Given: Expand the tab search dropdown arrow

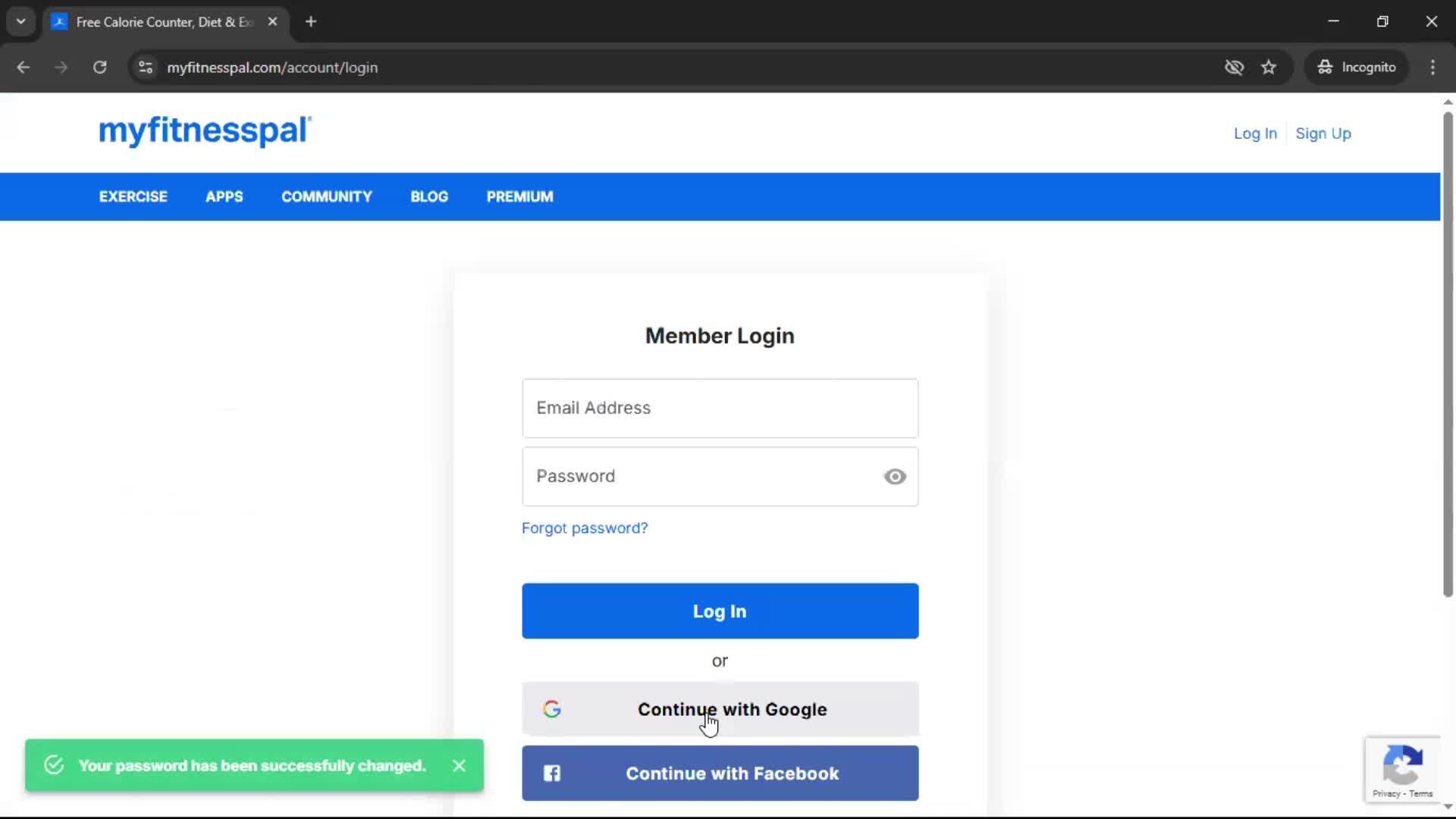Looking at the screenshot, I should coord(21,22).
